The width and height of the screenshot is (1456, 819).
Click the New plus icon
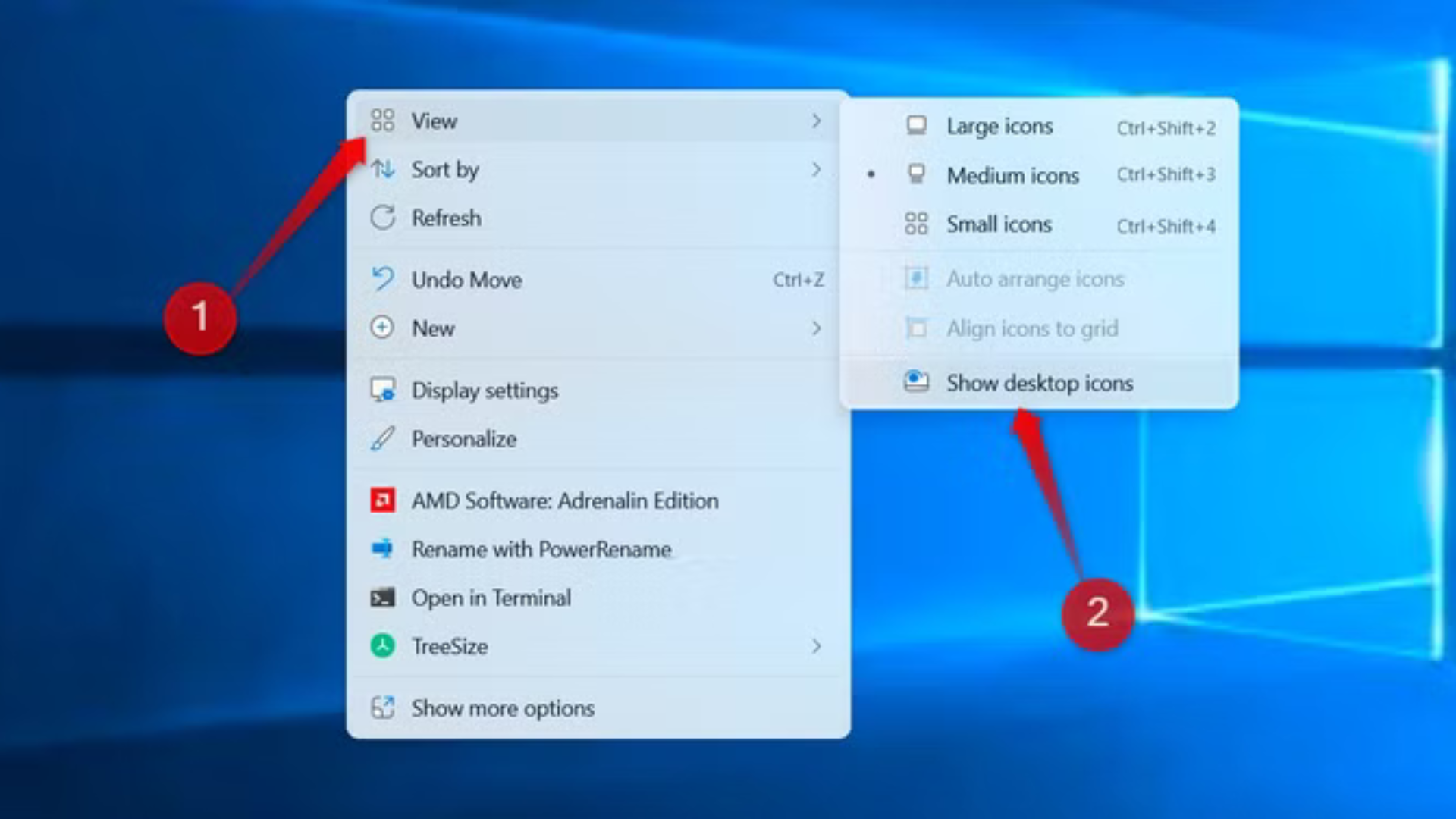383,328
